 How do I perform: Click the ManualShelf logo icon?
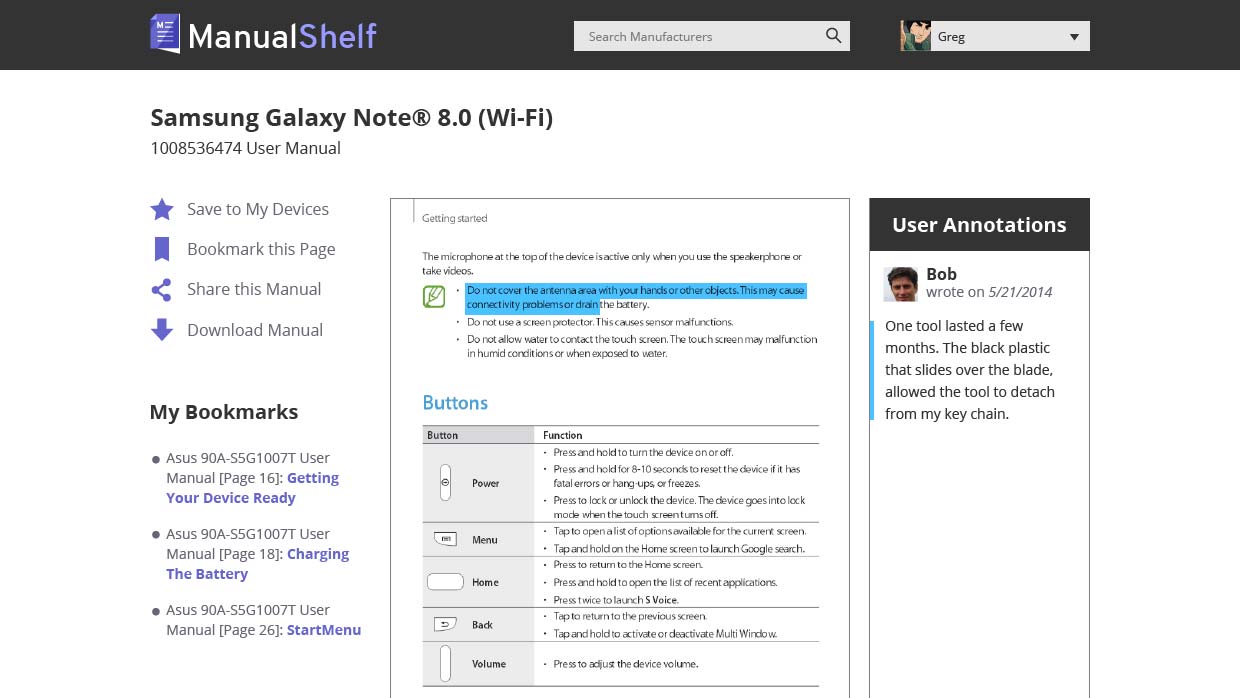point(165,34)
